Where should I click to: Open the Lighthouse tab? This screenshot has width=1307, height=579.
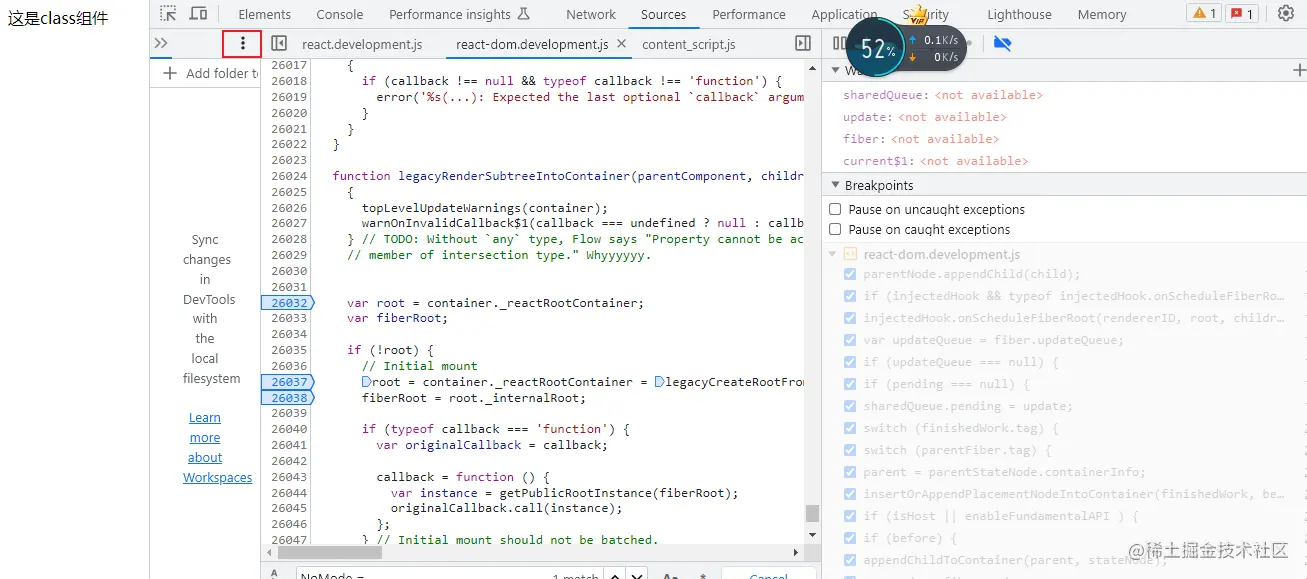(1019, 14)
